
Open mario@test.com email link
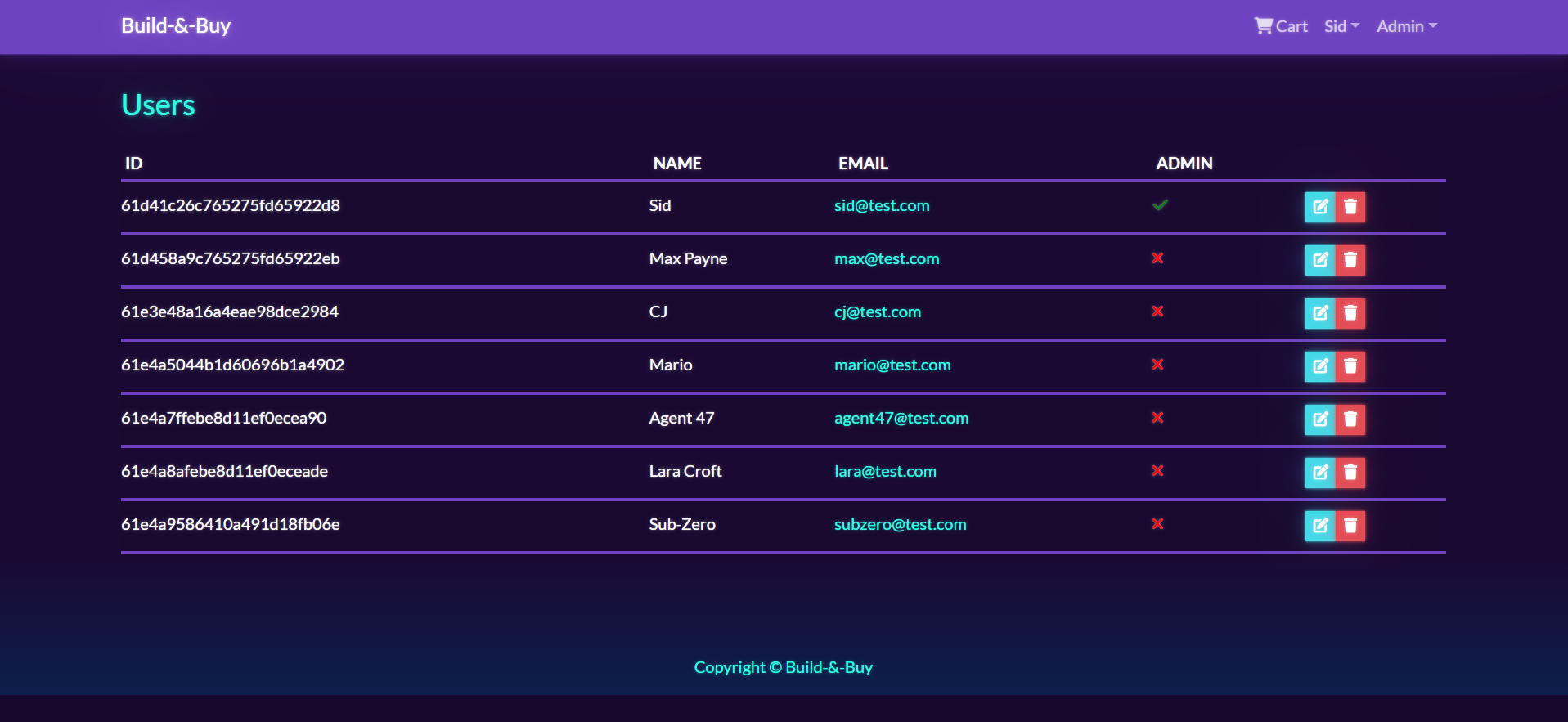892,365
